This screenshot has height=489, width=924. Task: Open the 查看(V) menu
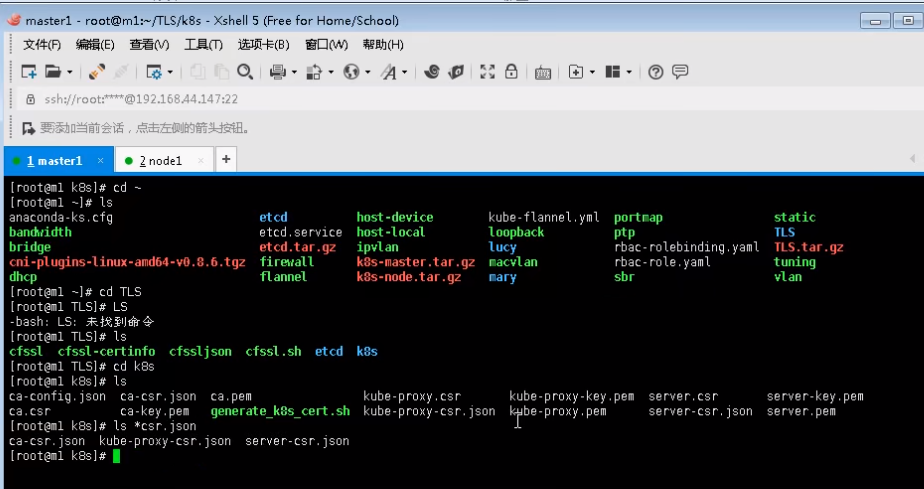pyautogui.click(x=149, y=45)
